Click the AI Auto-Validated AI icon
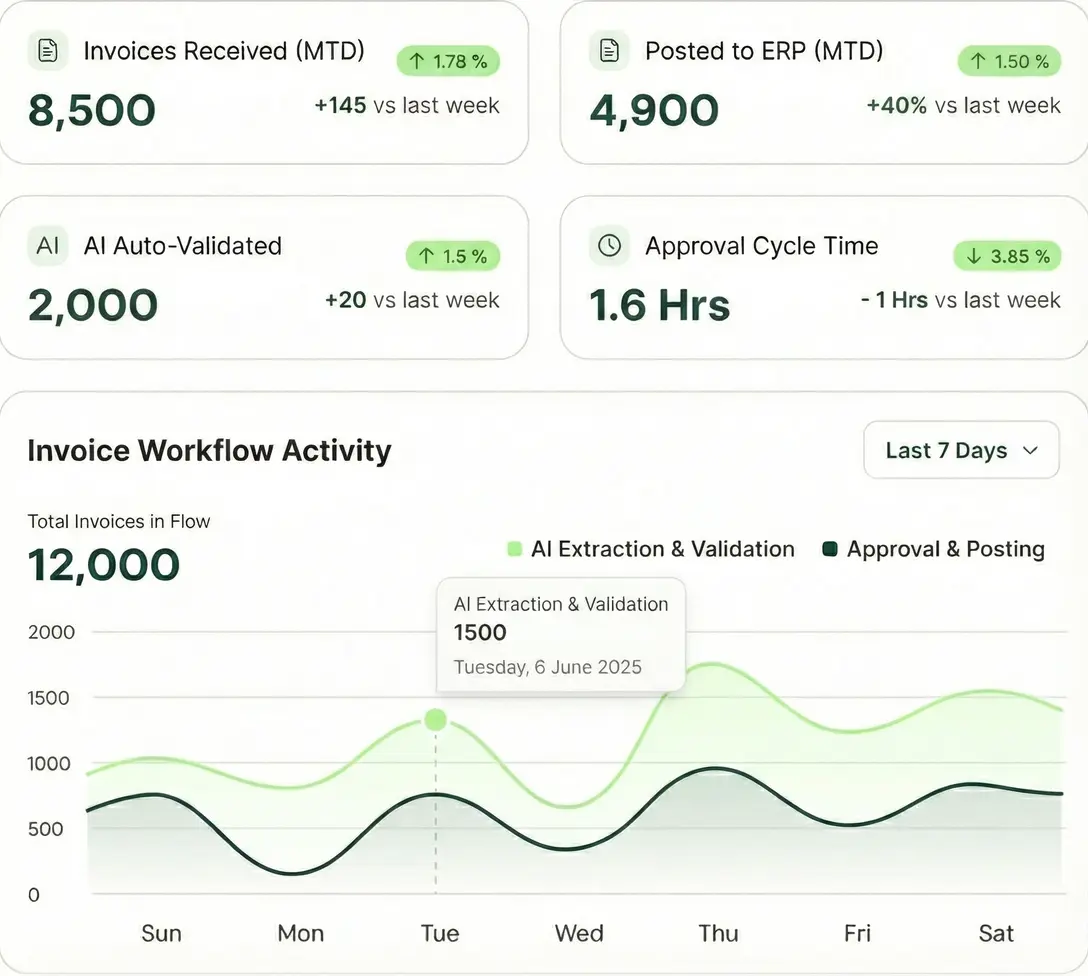1088x976 pixels. coord(47,246)
